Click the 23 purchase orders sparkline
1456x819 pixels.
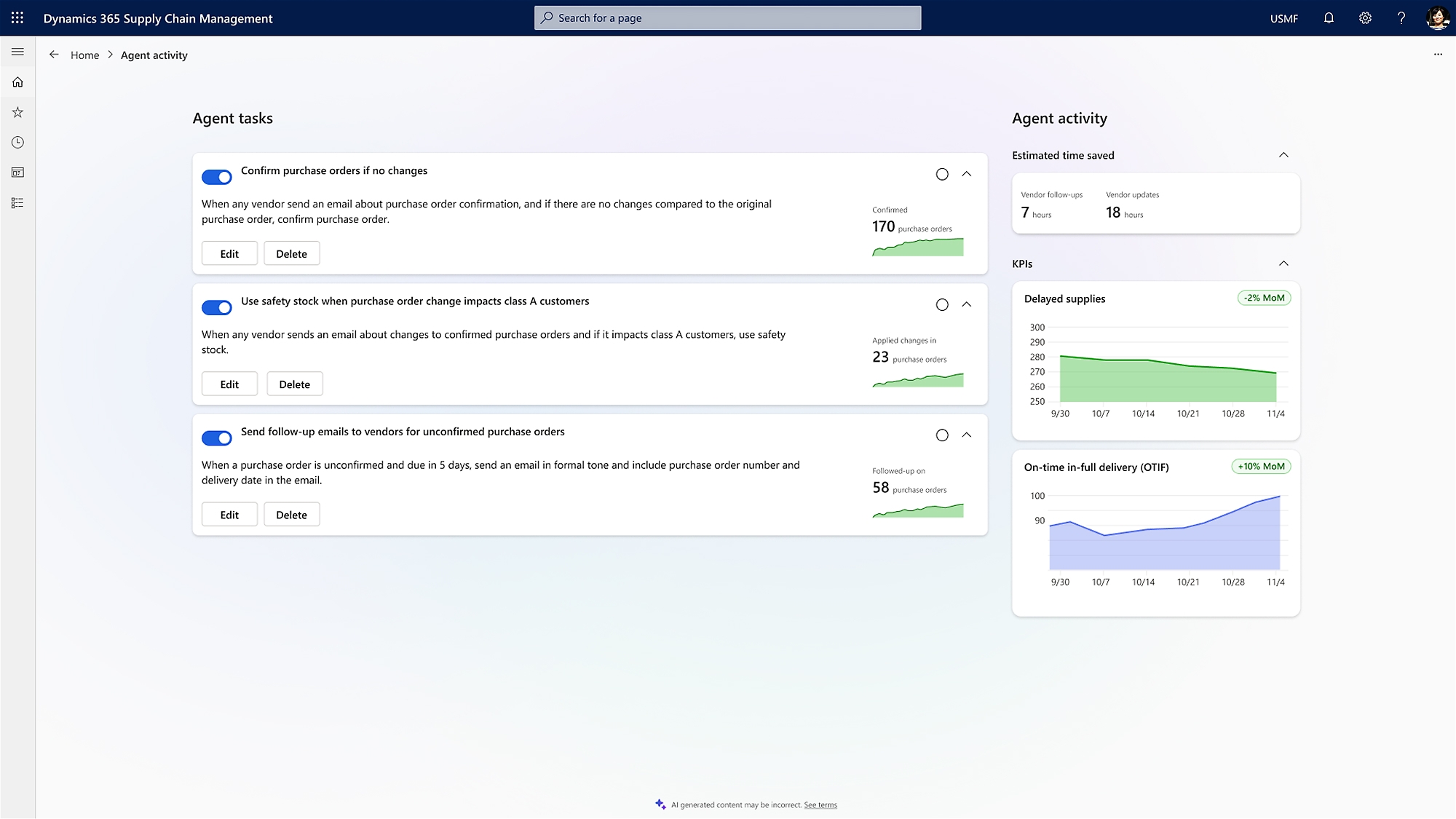(918, 379)
